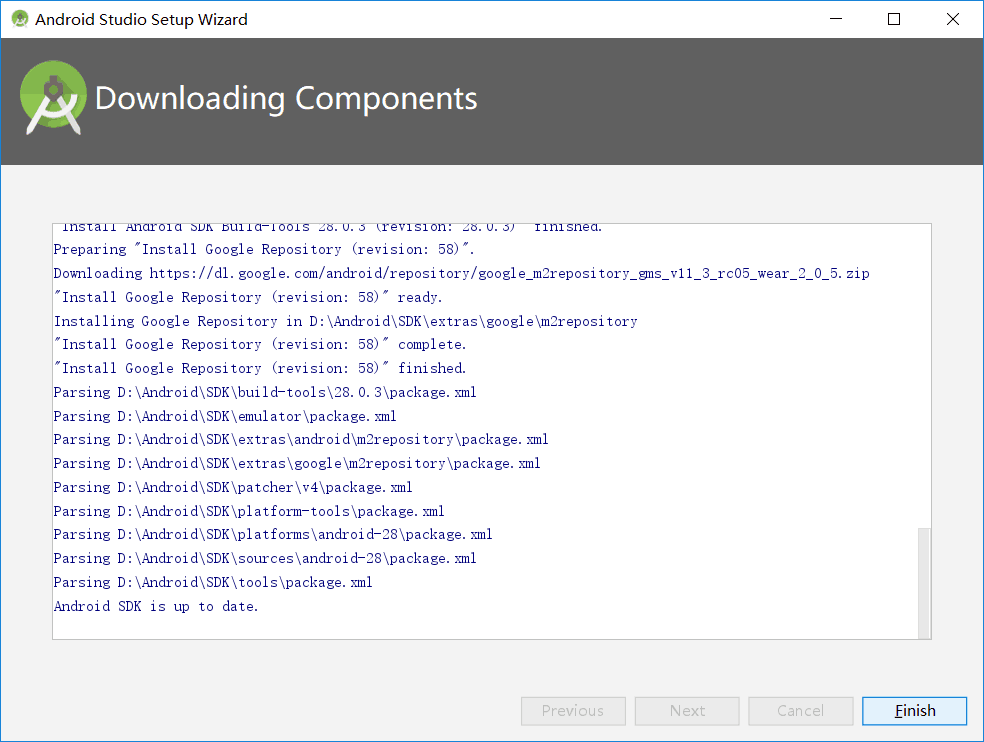Image resolution: width=984 pixels, height=742 pixels.
Task: Click the Parsing emulator\package.xml line
Action: 225,416
